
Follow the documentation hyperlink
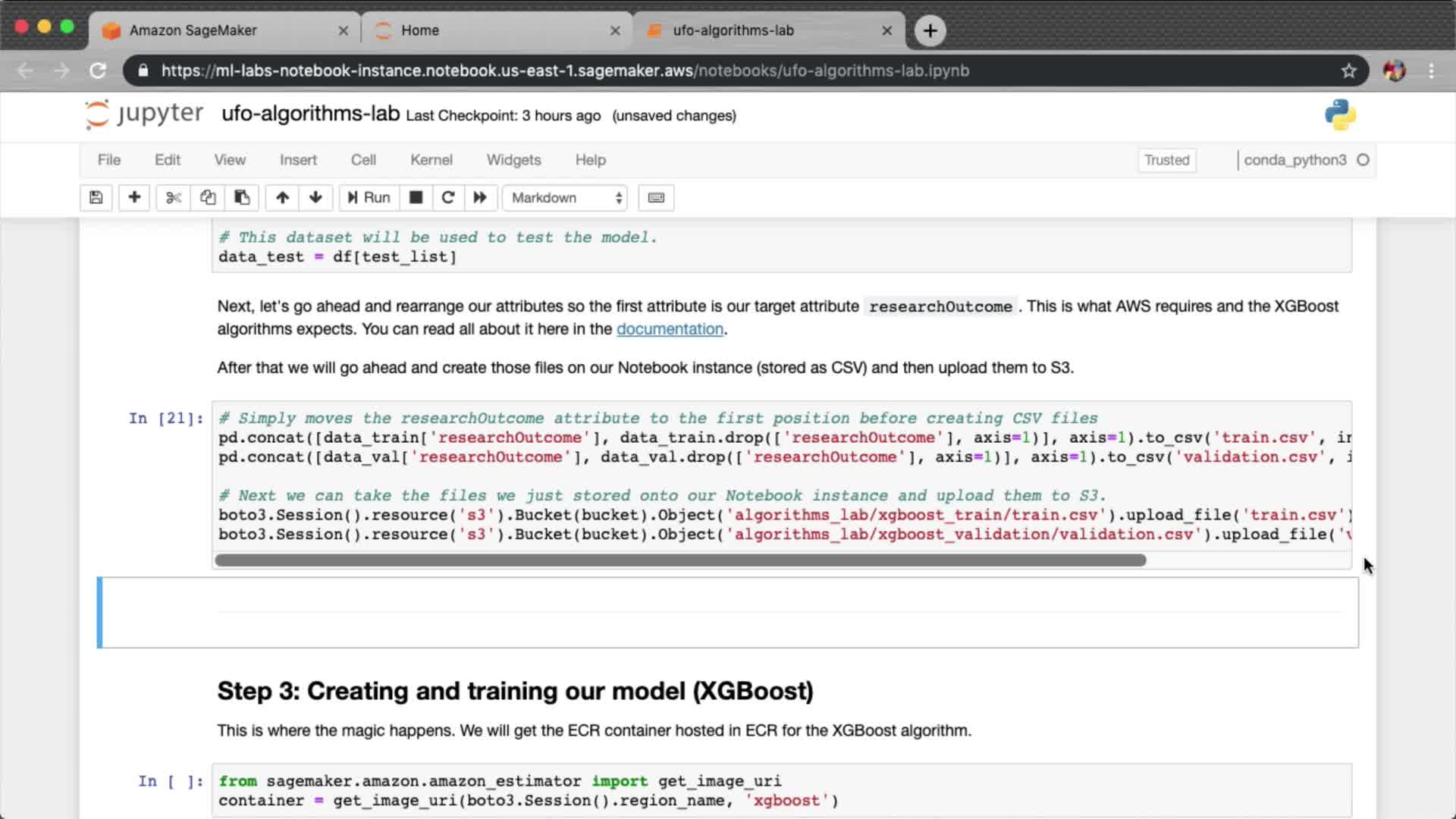point(670,329)
